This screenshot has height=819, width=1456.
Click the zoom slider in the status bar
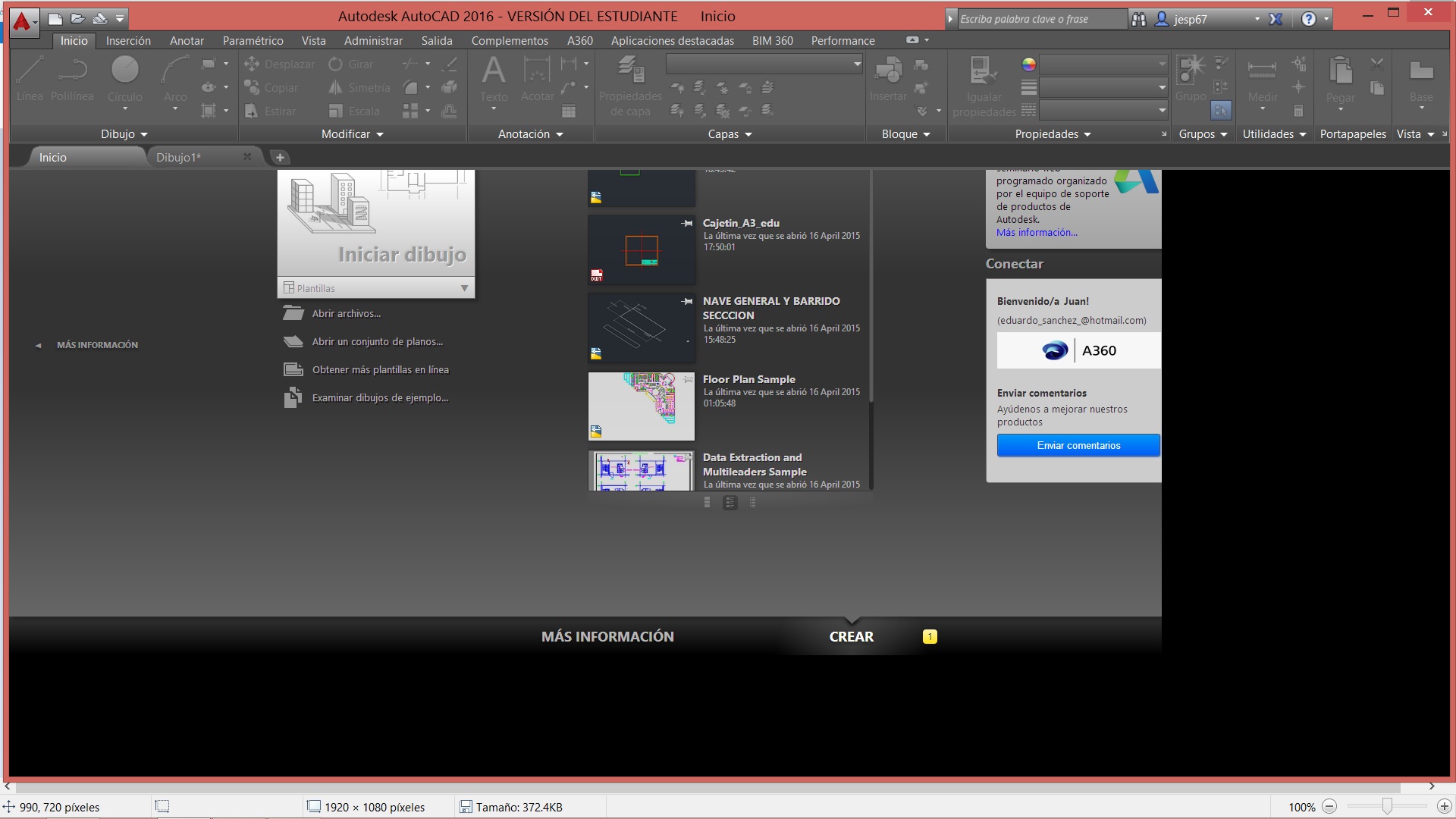(1387, 807)
